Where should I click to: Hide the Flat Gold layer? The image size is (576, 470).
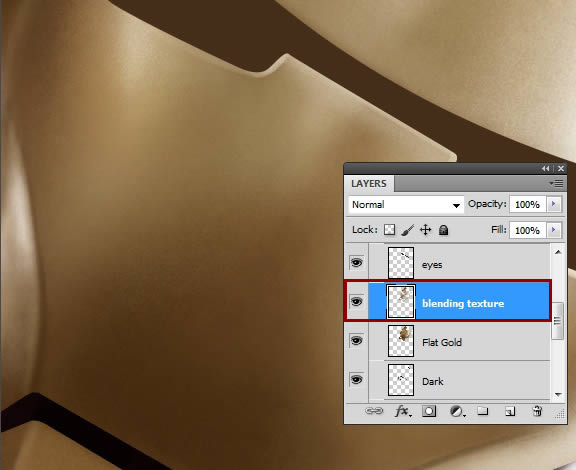pyautogui.click(x=356, y=341)
